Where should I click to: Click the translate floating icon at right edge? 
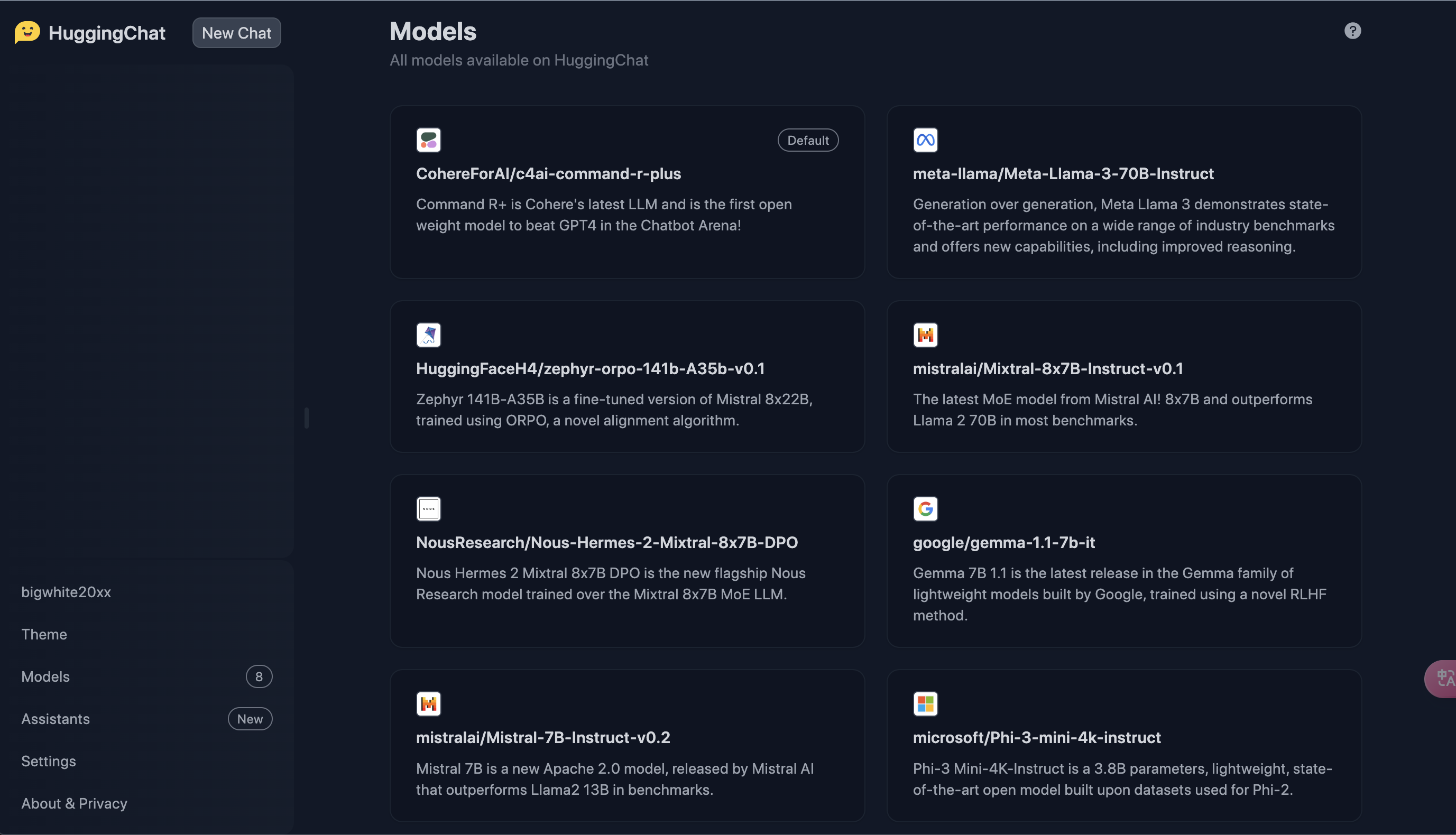point(1442,679)
